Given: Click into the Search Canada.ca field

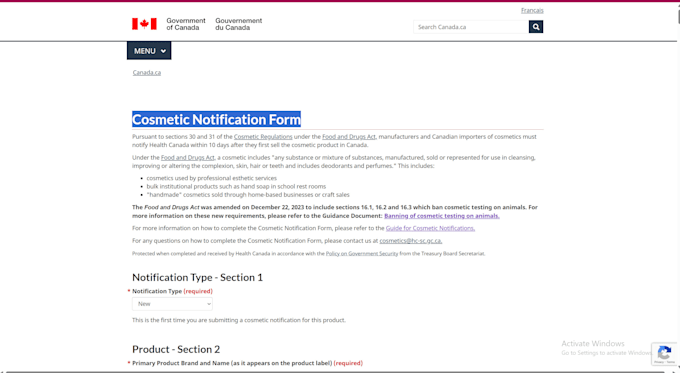Looking at the screenshot, I should (x=471, y=27).
